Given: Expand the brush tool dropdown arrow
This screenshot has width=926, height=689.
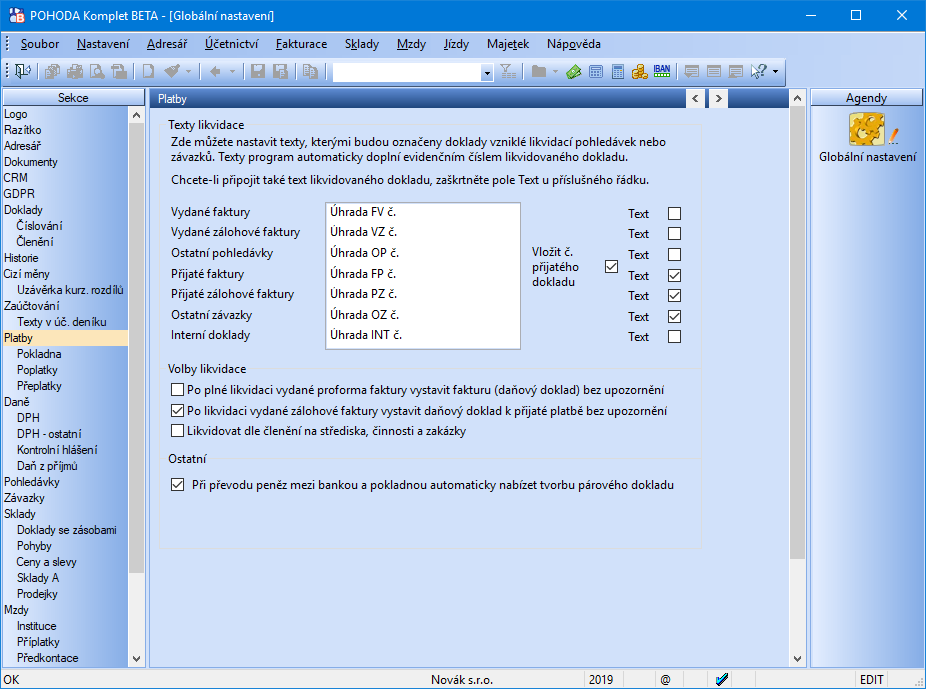Looking at the screenshot, I should (x=188, y=71).
